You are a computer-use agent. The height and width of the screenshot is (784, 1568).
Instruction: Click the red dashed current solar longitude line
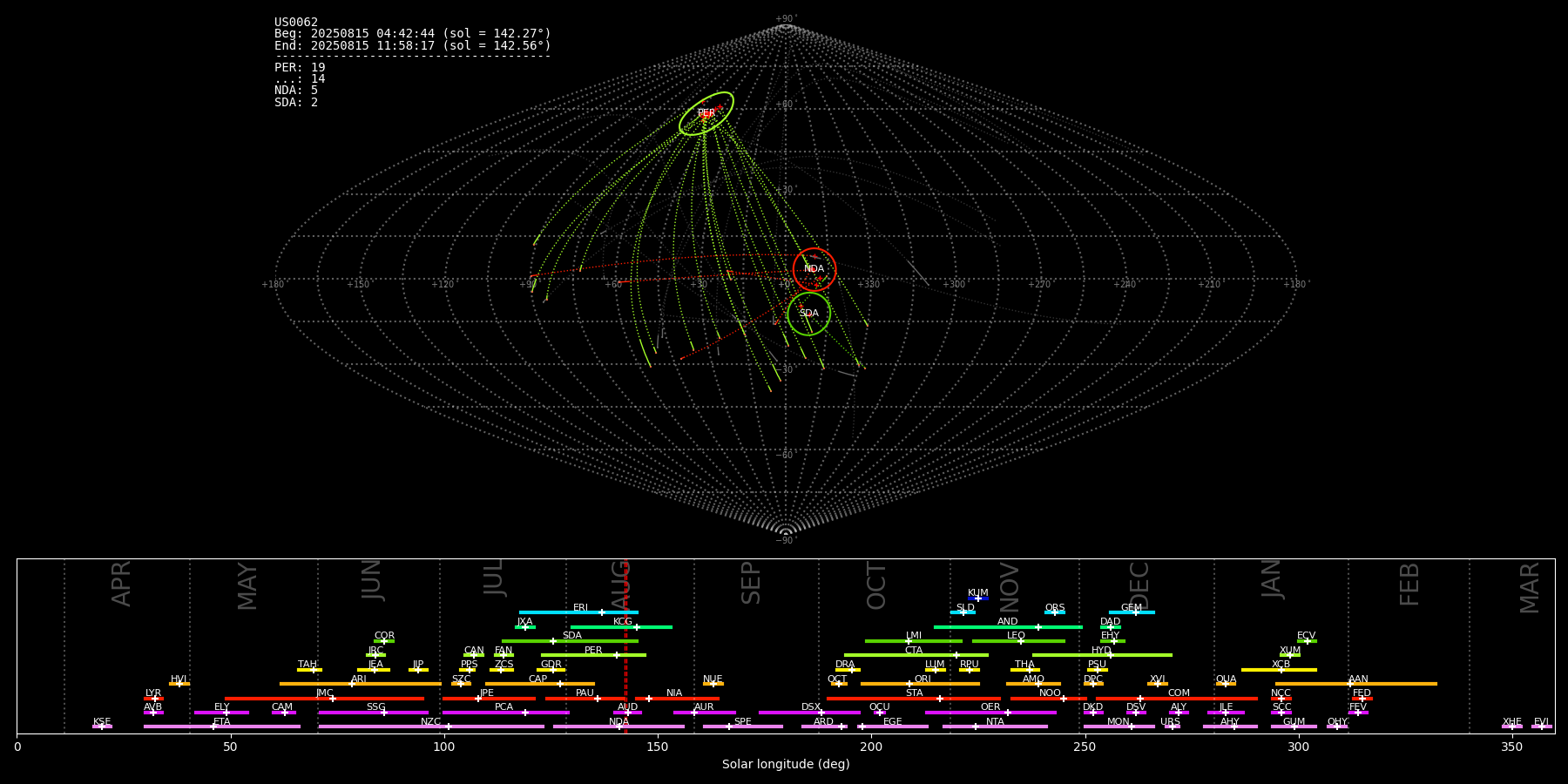pos(625,645)
